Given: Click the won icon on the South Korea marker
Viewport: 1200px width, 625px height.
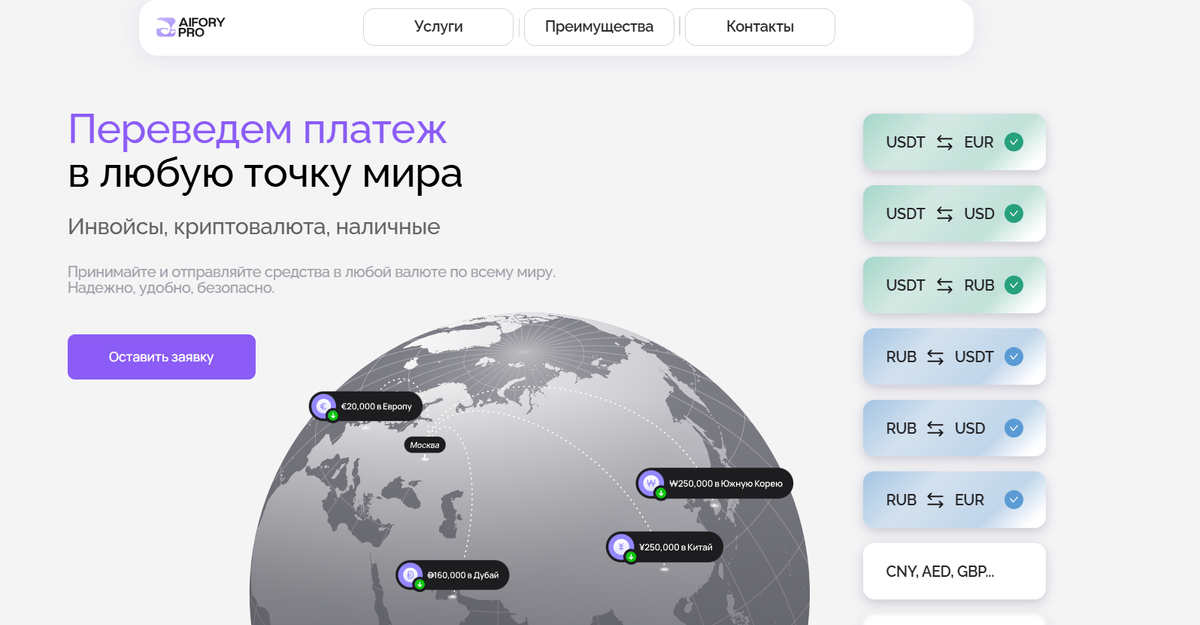Looking at the screenshot, I should 651,483.
